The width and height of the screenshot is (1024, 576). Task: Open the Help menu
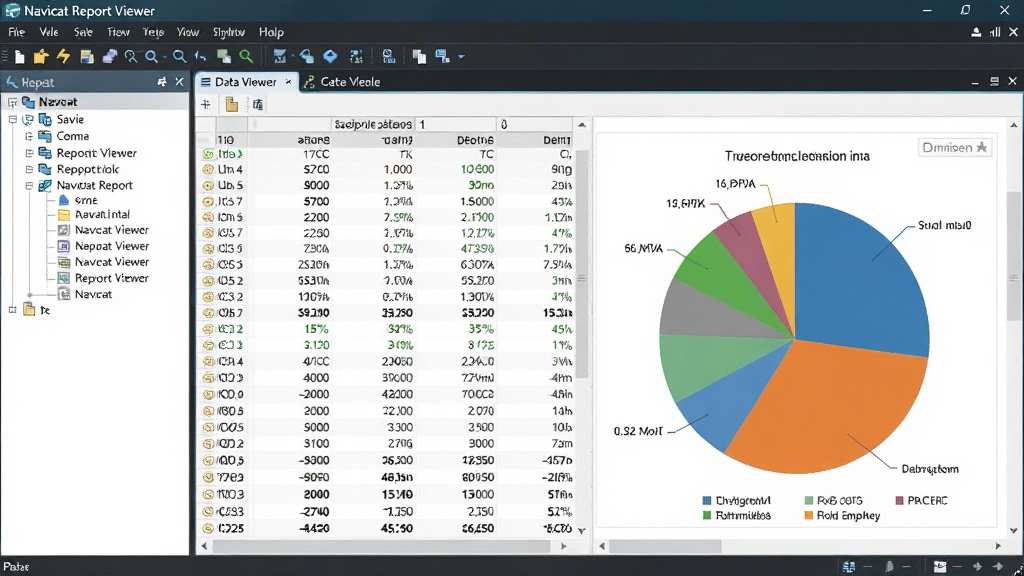pyautogui.click(x=271, y=32)
